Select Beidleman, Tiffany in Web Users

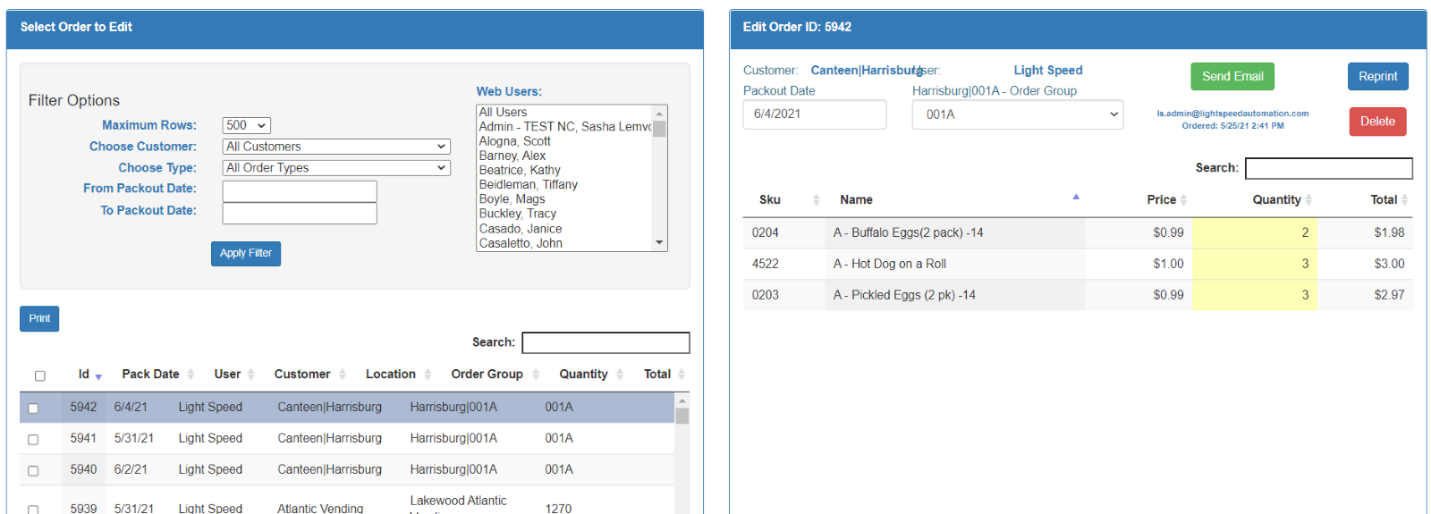click(564, 185)
